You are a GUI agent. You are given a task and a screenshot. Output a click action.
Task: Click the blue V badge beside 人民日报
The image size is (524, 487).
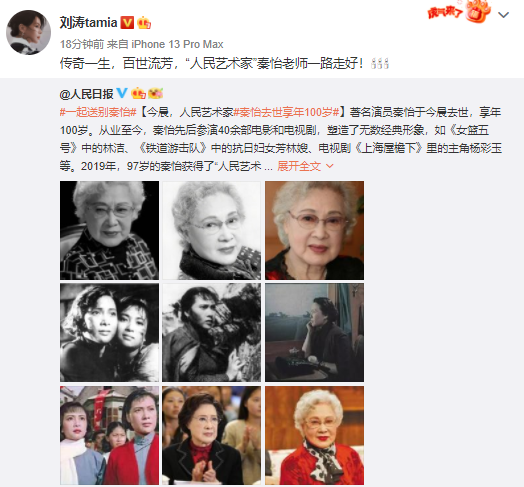(x=122, y=94)
